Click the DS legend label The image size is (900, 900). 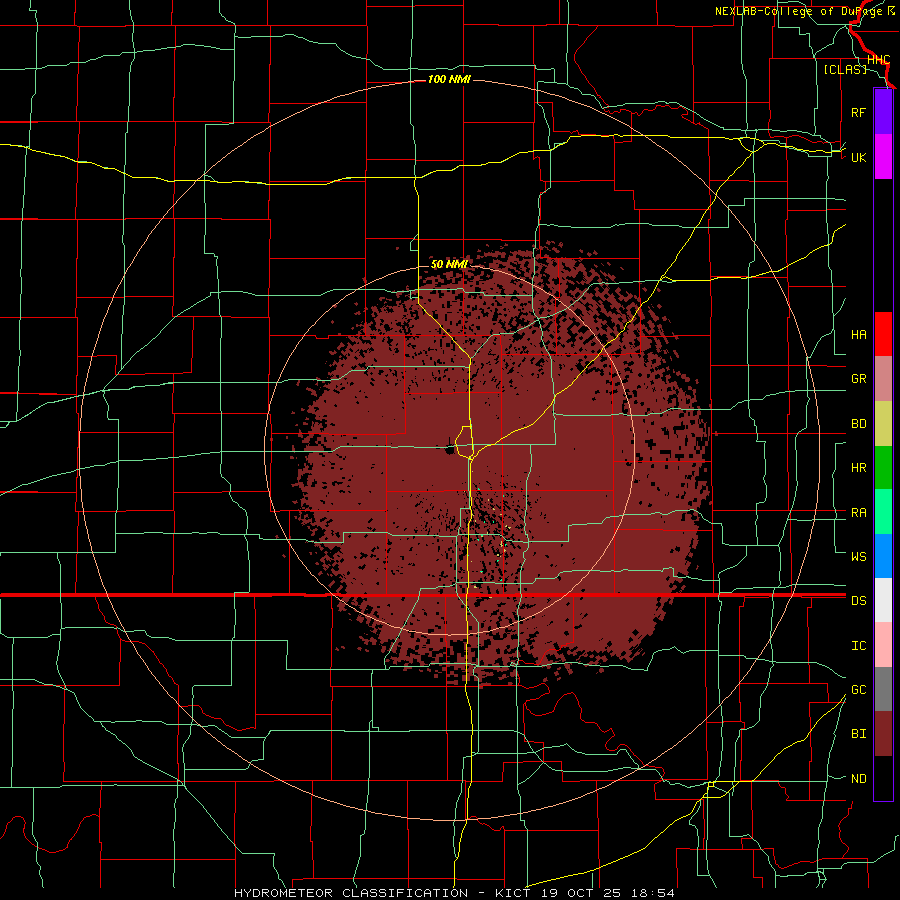[858, 601]
